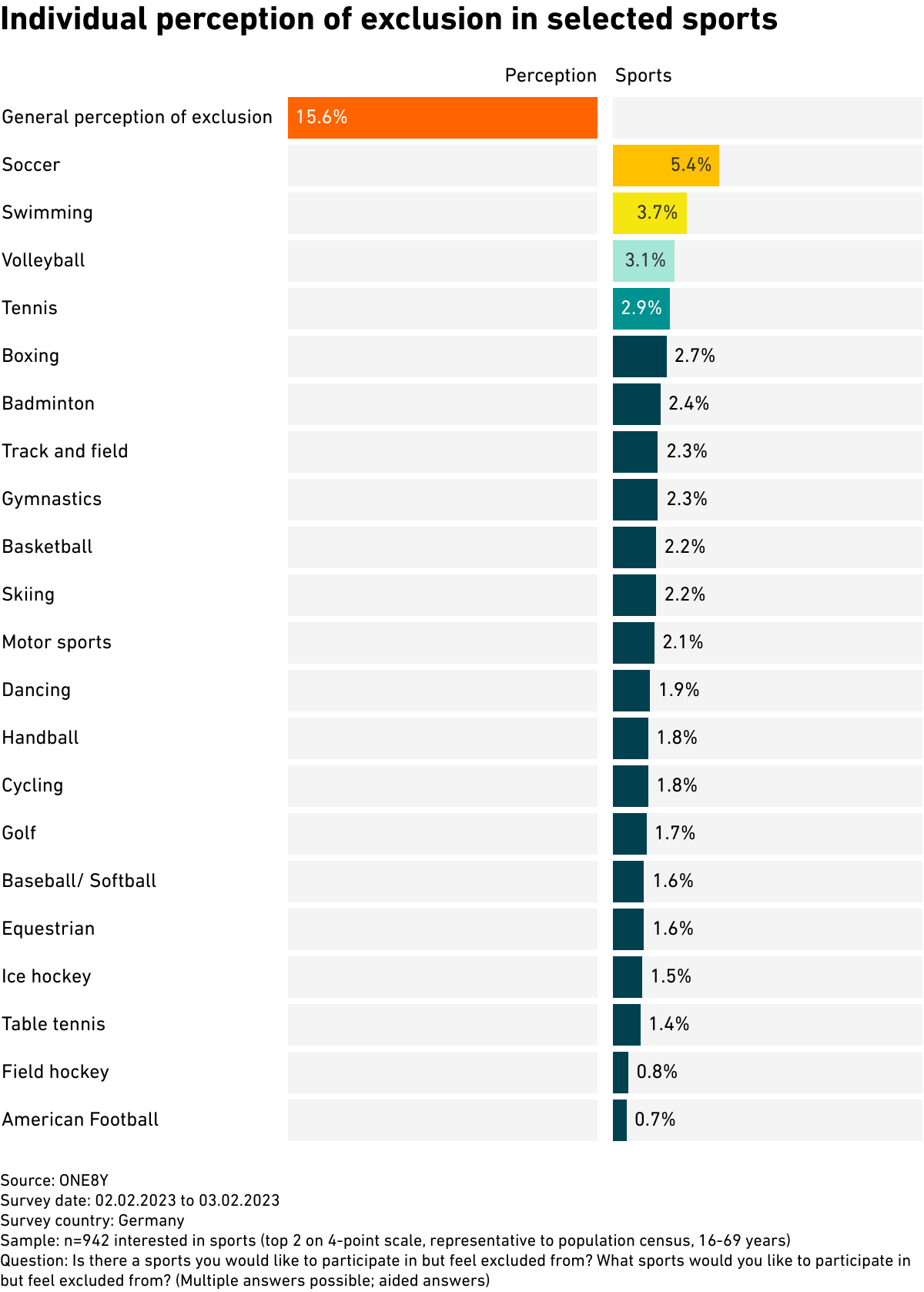Click the yellow Swimming 3.7% bar
This screenshot has height=1292, width=924.
point(649,213)
